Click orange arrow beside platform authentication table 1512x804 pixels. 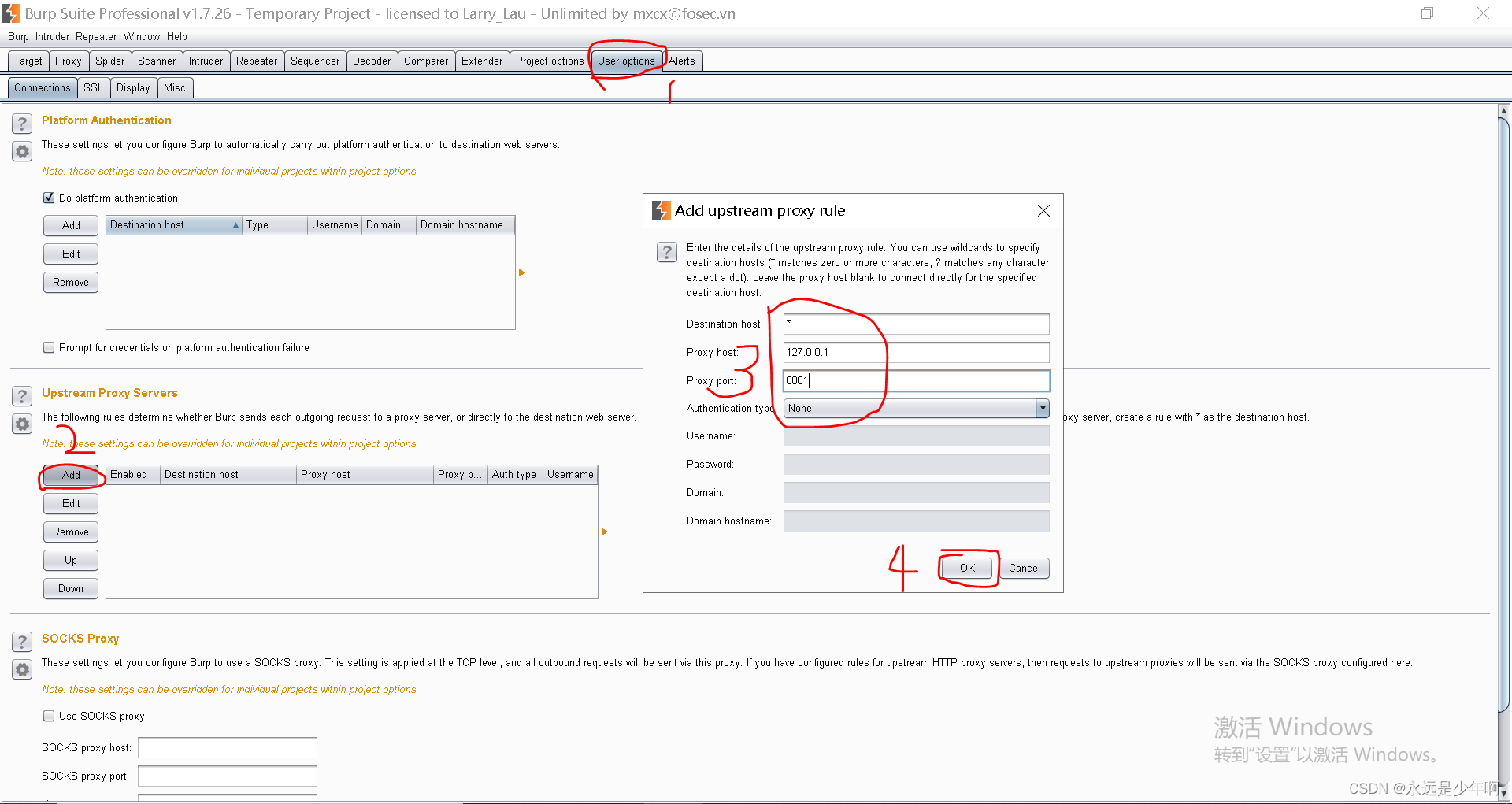point(521,272)
